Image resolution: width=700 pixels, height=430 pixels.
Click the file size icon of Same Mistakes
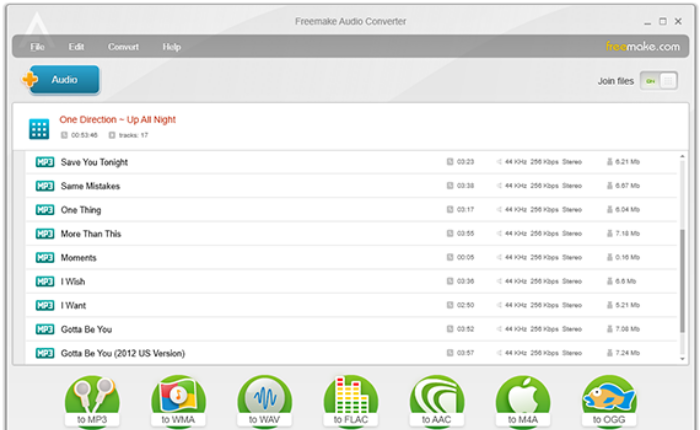pyautogui.click(x=609, y=185)
